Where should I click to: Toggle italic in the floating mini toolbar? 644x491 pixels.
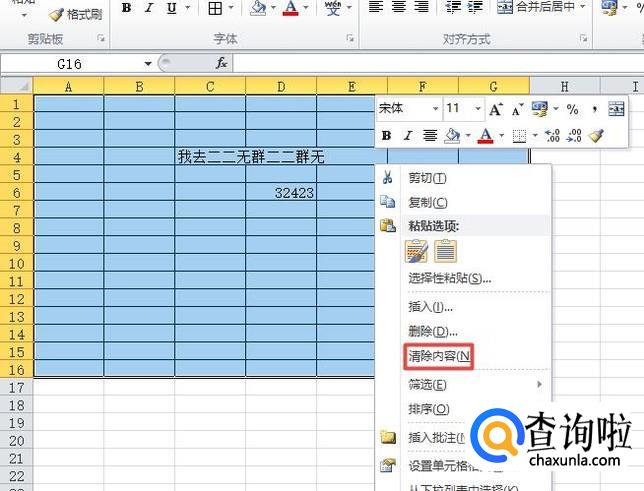[x=407, y=135]
